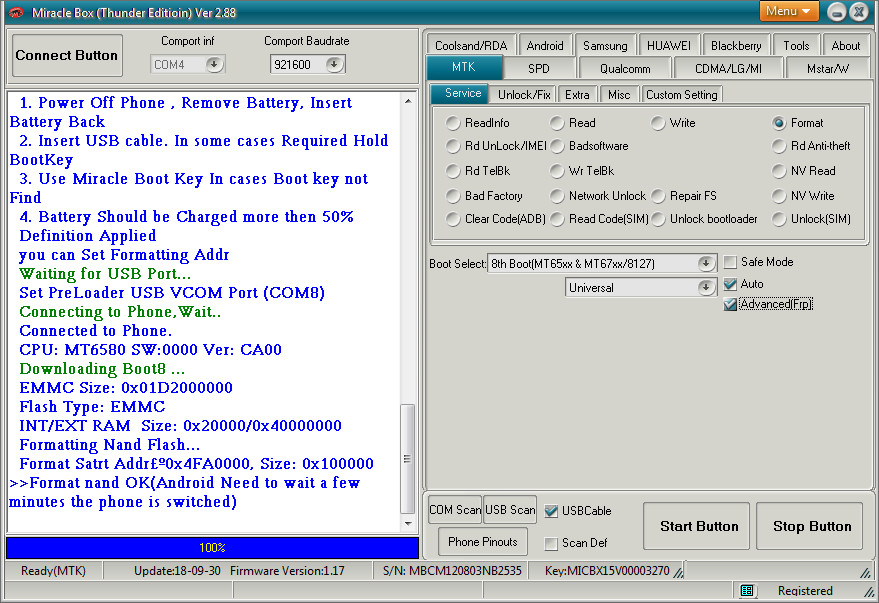Select the Rd UnLock/IMEI radio option
The image size is (879, 603).
click(453, 146)
